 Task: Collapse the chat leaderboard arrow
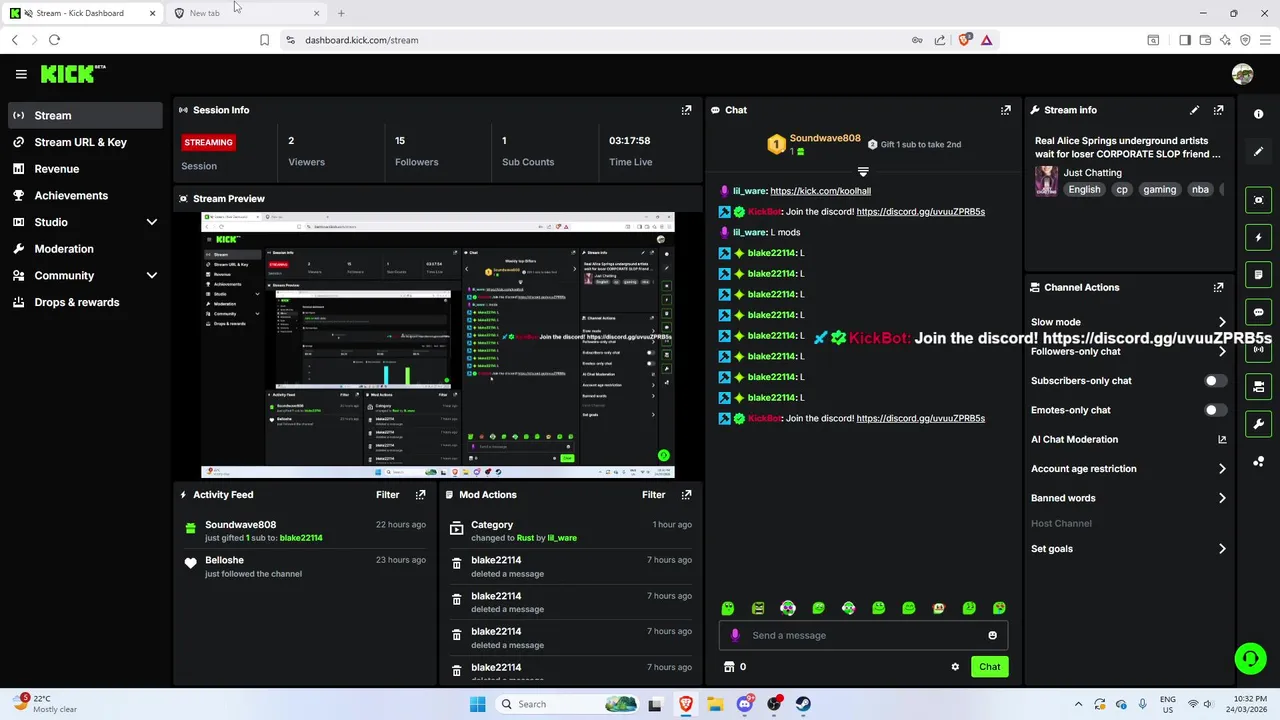[863, 172]
